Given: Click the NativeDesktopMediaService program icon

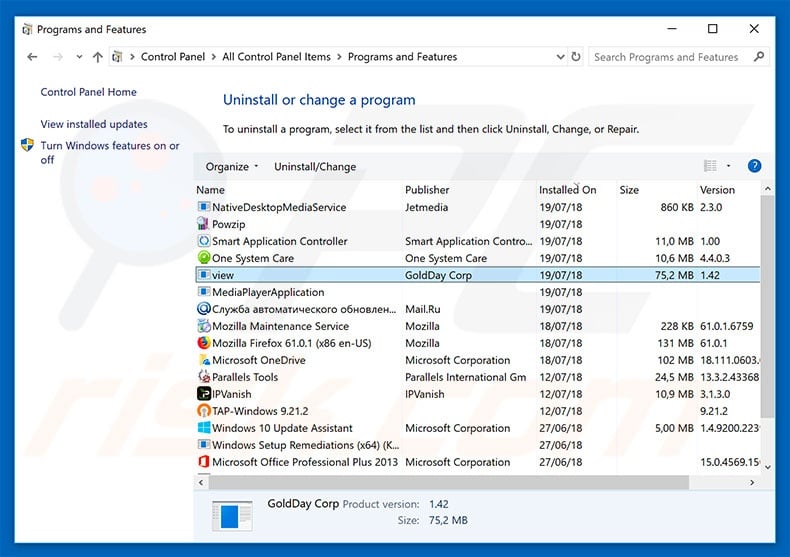Looking at the screenshot, I should pyautogui.click(x=204, y=207).
